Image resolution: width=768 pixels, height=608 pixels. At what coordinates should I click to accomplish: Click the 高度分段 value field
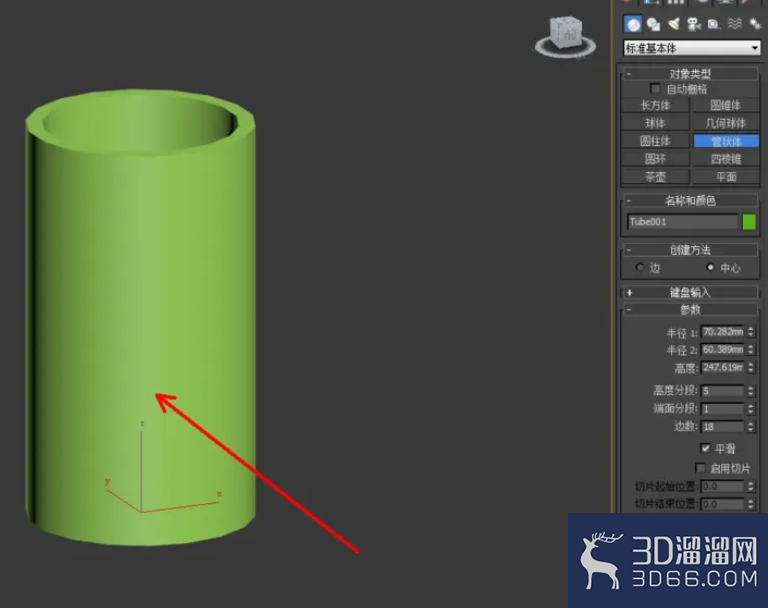722,390
